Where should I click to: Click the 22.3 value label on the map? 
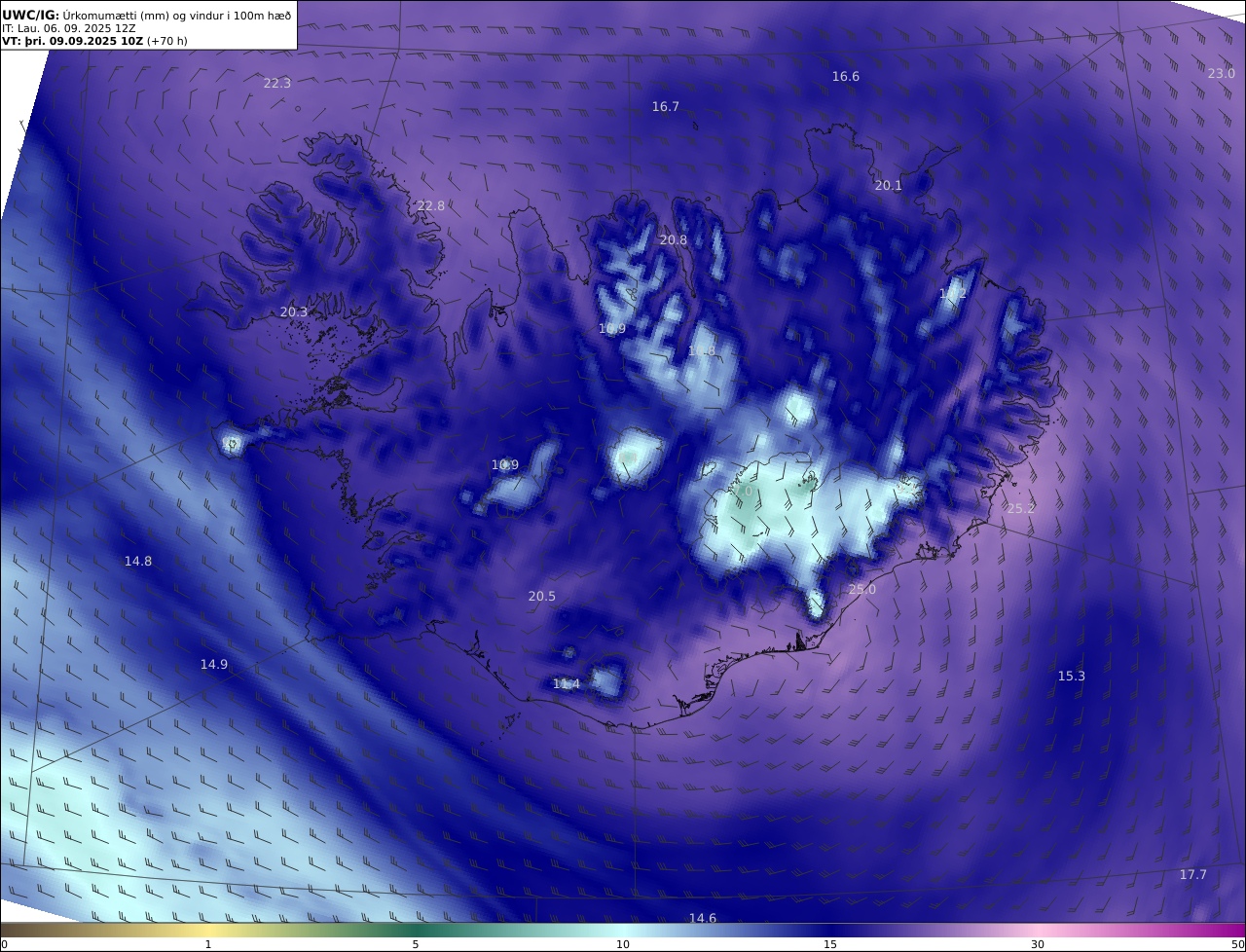pos(277,84)
